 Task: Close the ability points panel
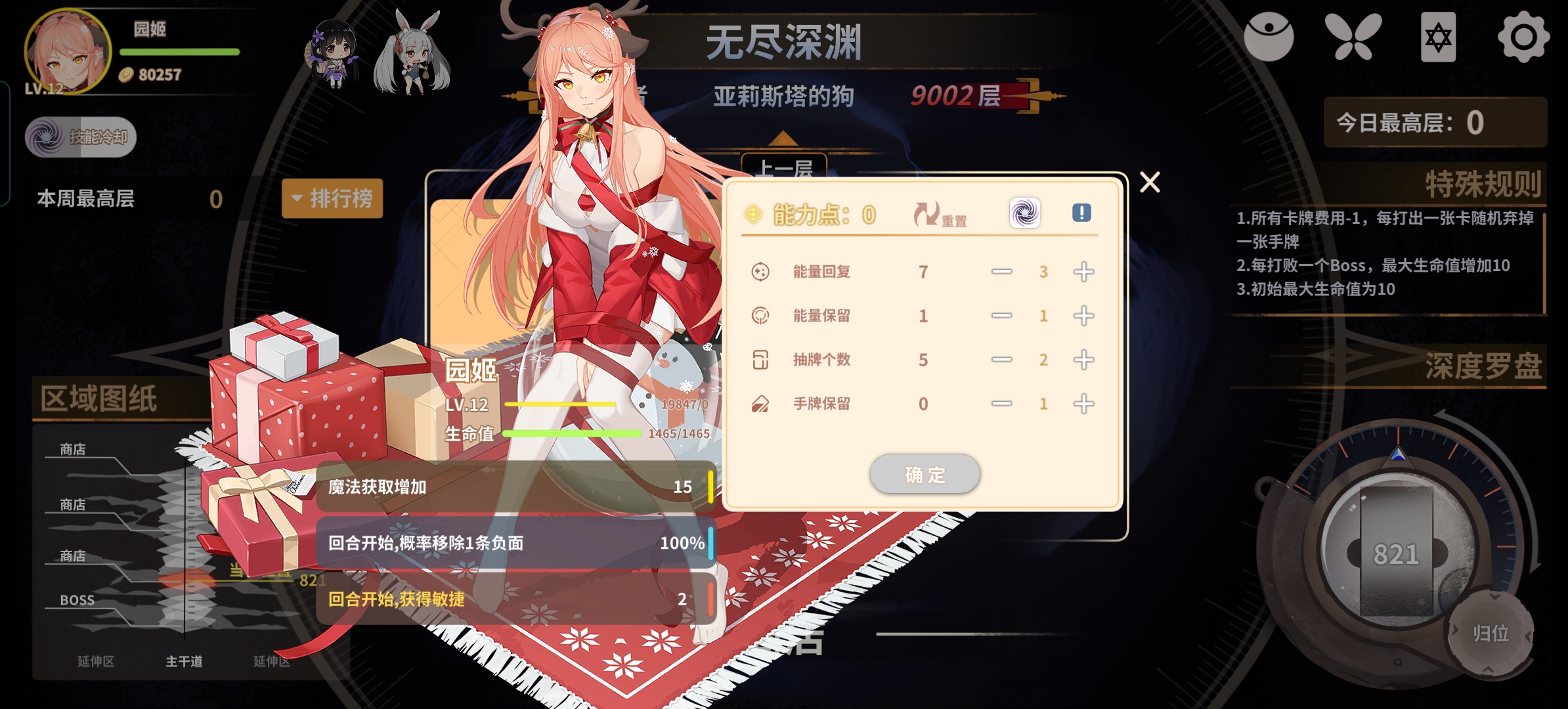(1150, 182)
